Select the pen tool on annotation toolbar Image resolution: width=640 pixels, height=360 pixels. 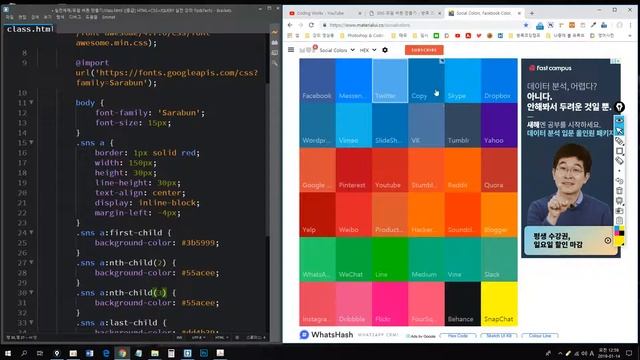coord(620,141)
